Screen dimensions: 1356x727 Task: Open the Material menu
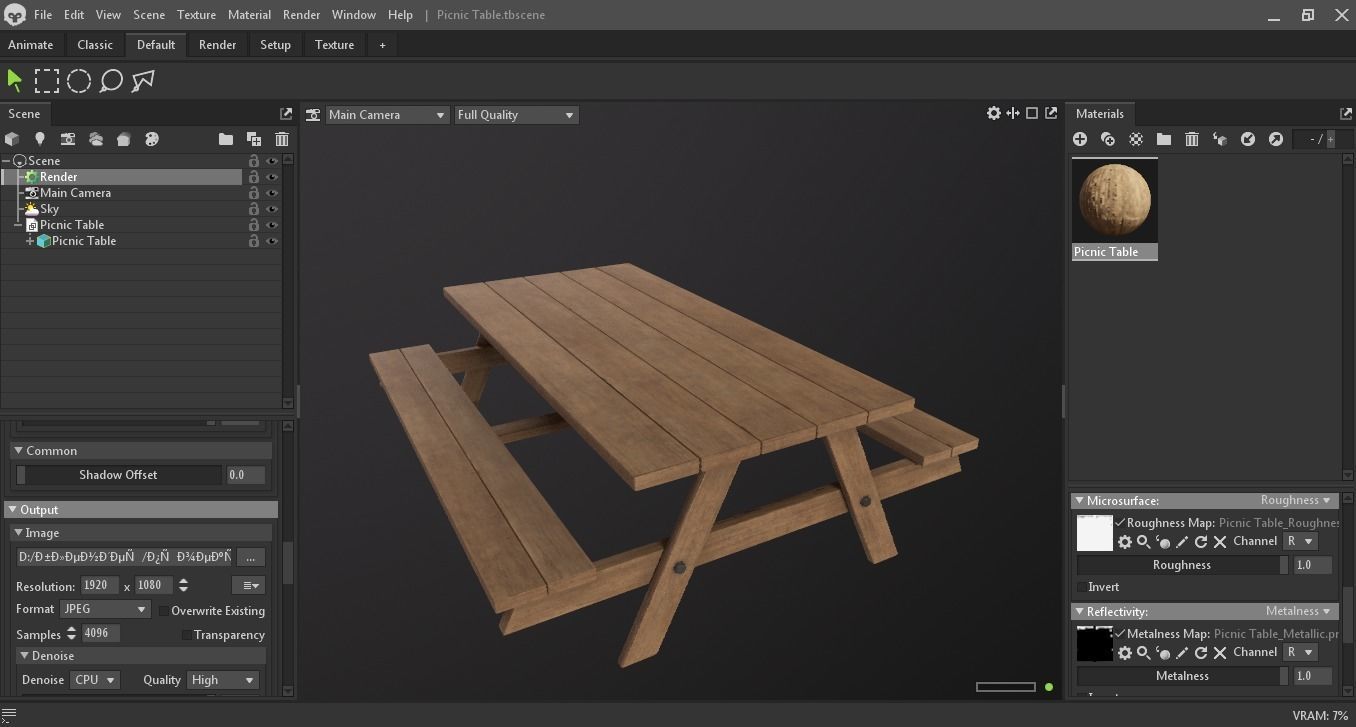(x=249, y=15)
